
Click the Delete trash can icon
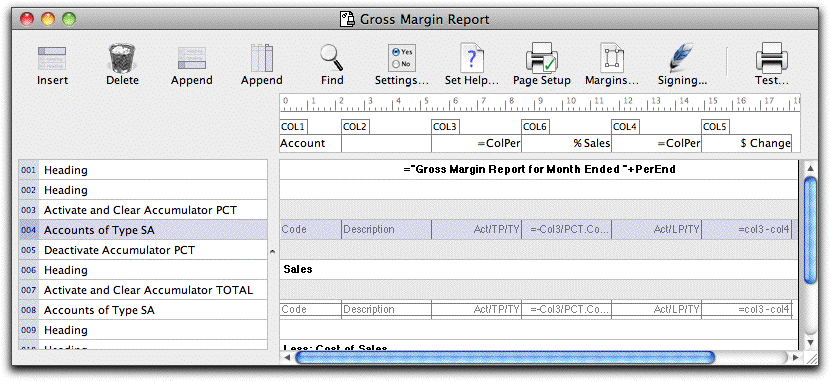point(122,58)
